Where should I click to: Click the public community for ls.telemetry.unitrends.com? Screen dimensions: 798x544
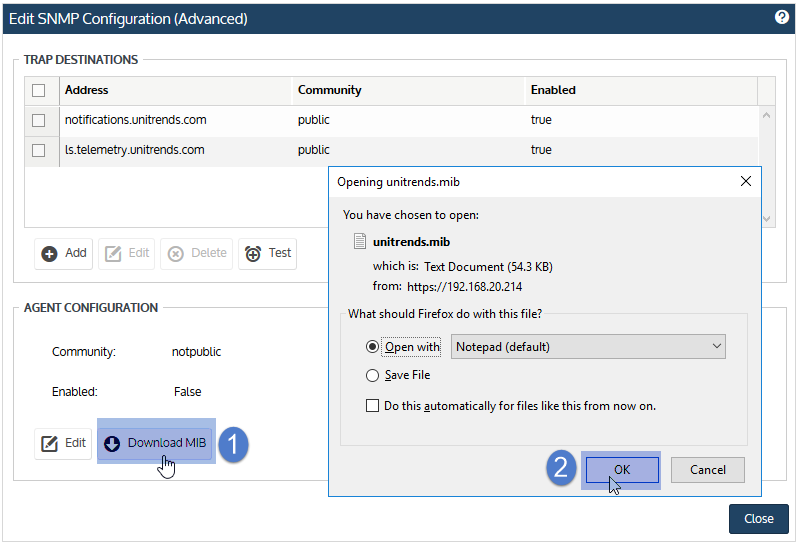[314, 150]
